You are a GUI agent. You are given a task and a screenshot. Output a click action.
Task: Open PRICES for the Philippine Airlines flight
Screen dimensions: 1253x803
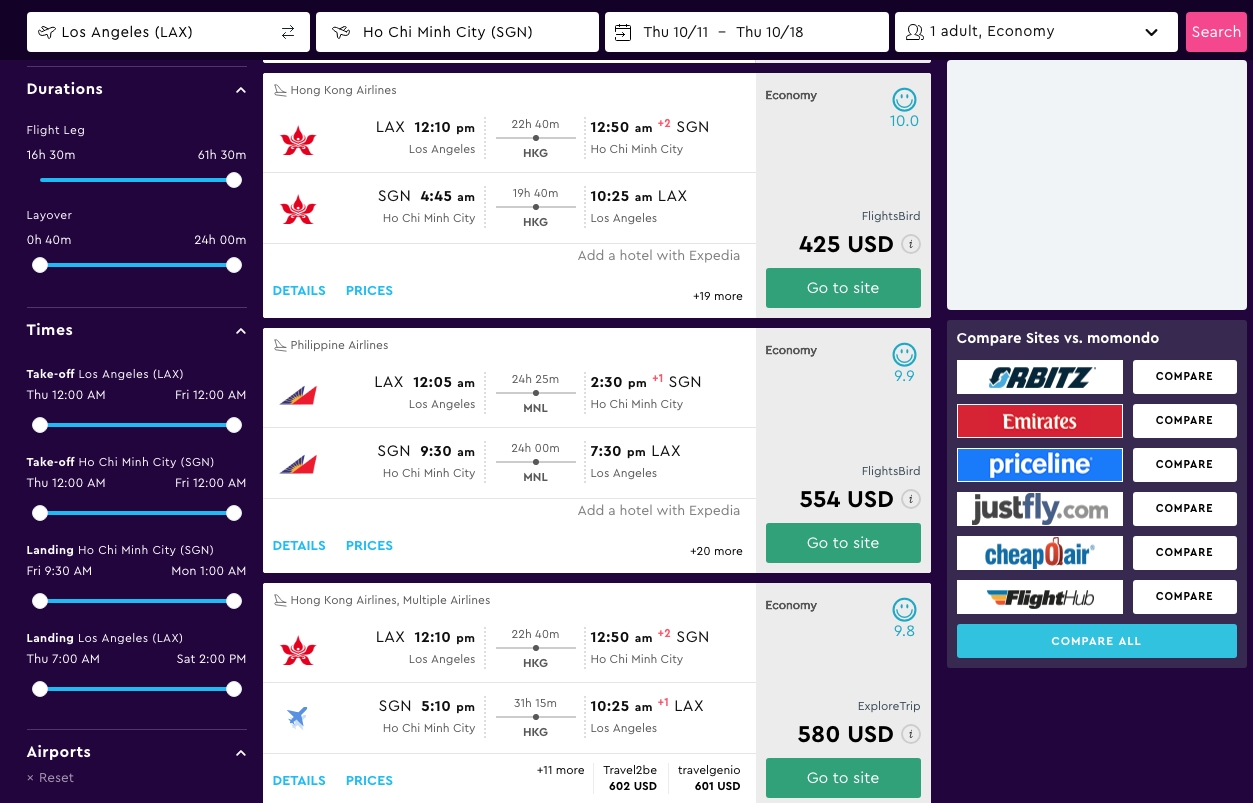click(369, 546)
